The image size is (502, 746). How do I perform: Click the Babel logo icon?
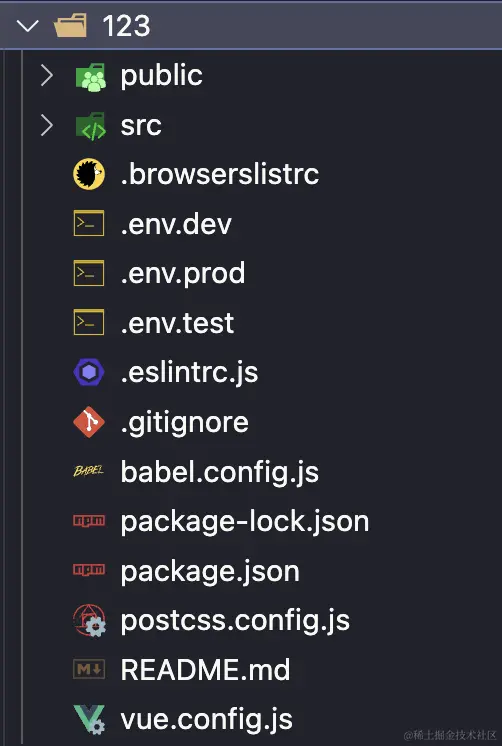[89, 471]
